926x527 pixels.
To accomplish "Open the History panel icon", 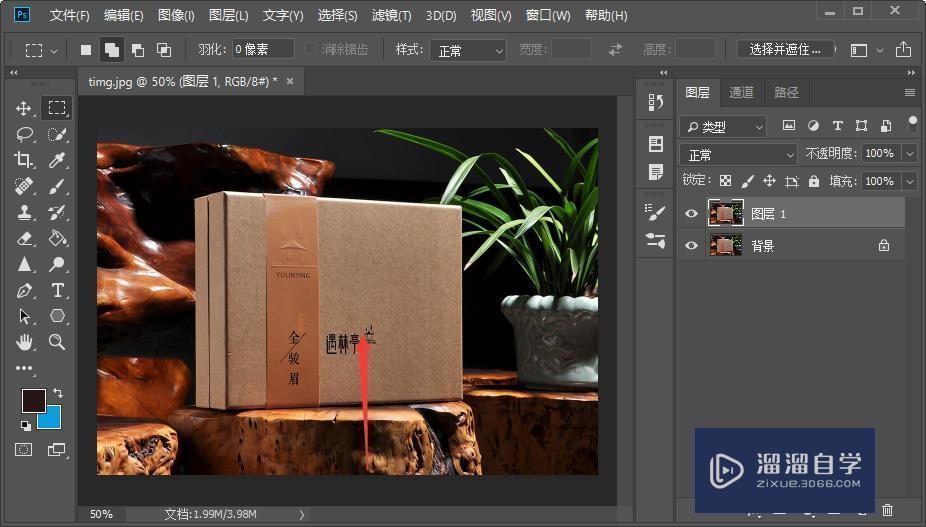I will (x=656, y=102).
